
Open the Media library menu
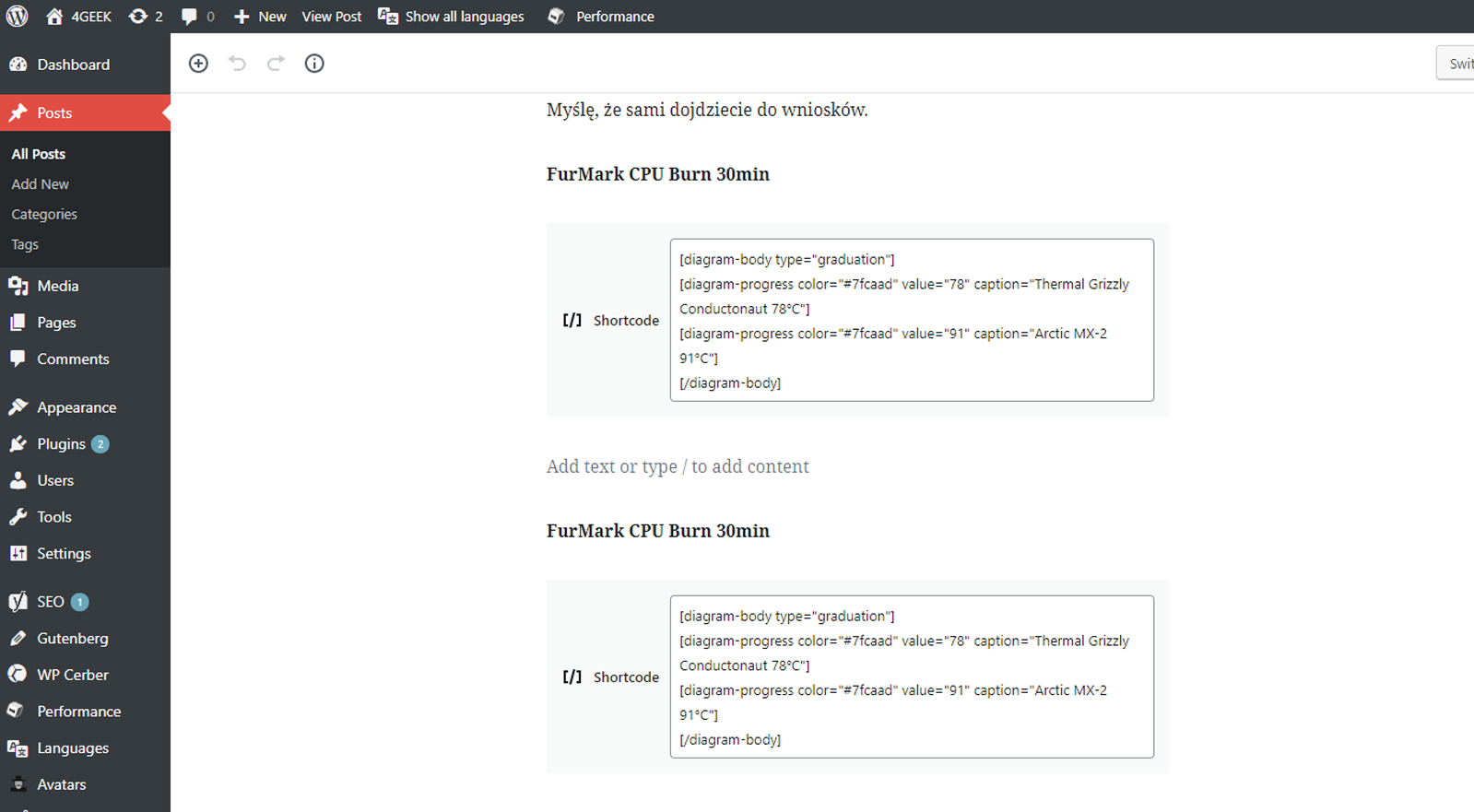coord(57,286)
